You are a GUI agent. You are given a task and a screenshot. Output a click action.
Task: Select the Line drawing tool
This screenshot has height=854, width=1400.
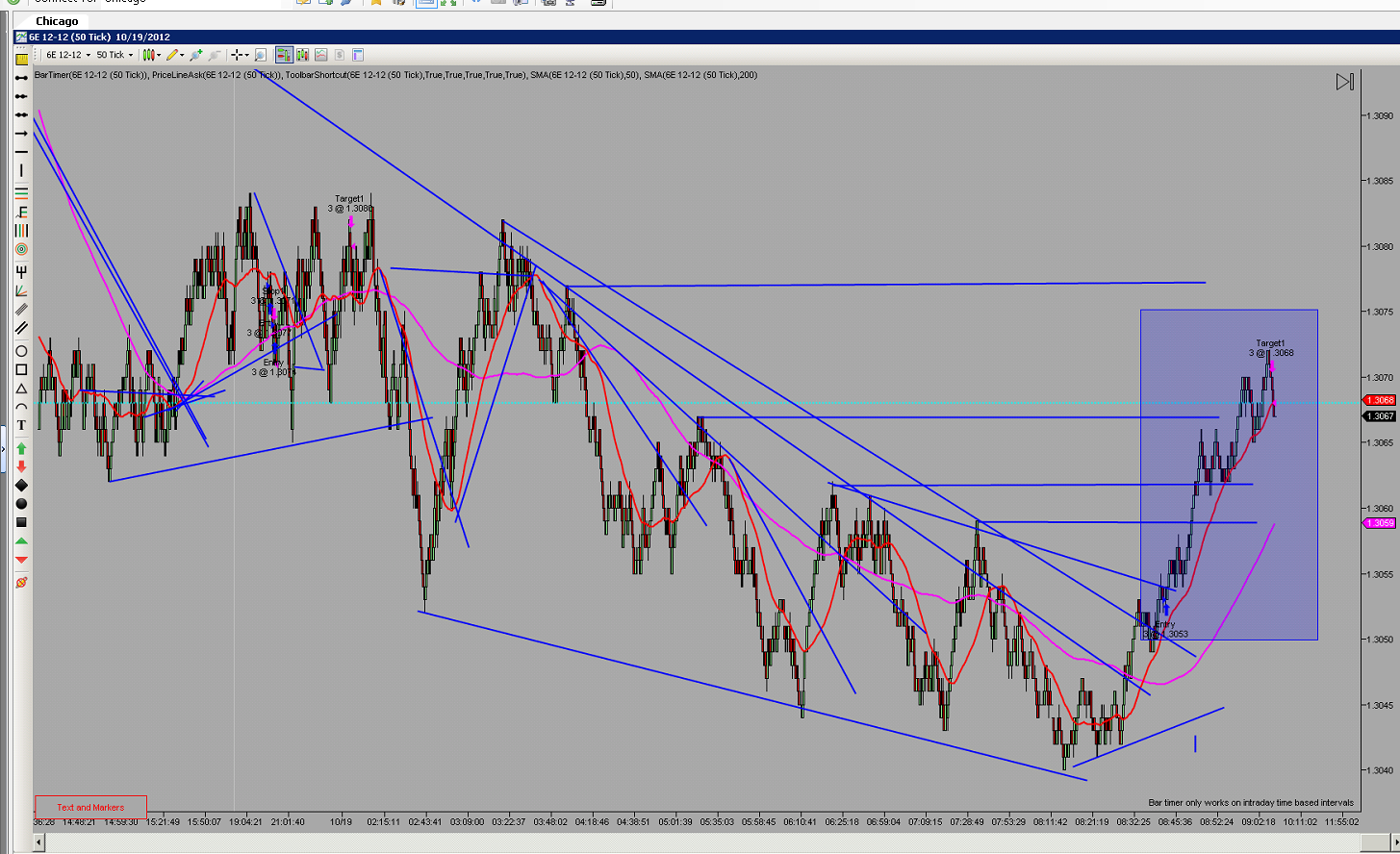[21, 78]
